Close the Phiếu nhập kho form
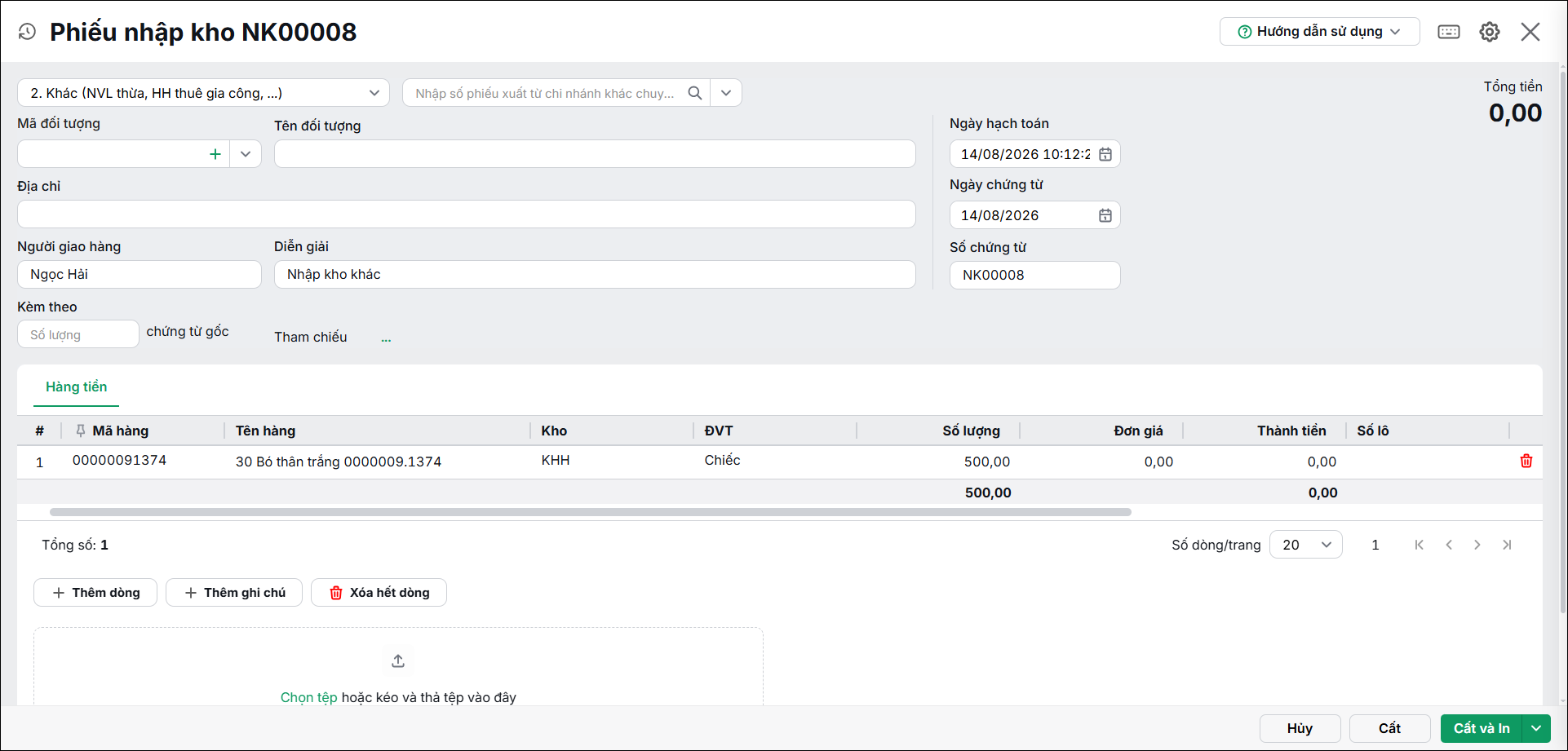The height and width of the screenshot is (751, 1568). click(1530, 32)
